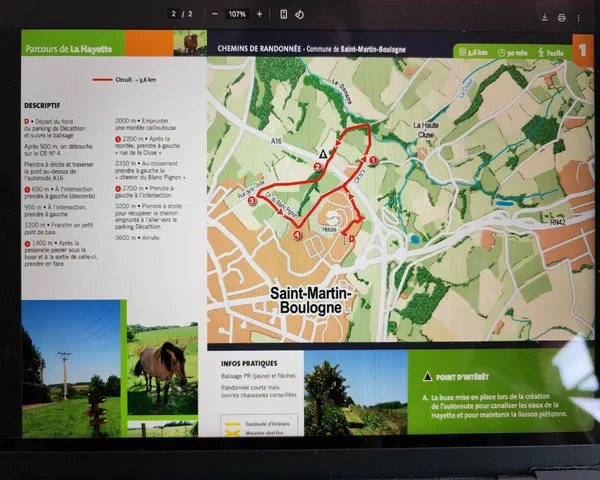Image resolution: width=600 pixels, height=480 pixels.
Task: Rotate the document with the rotate icon
Action: coord(300,15)
